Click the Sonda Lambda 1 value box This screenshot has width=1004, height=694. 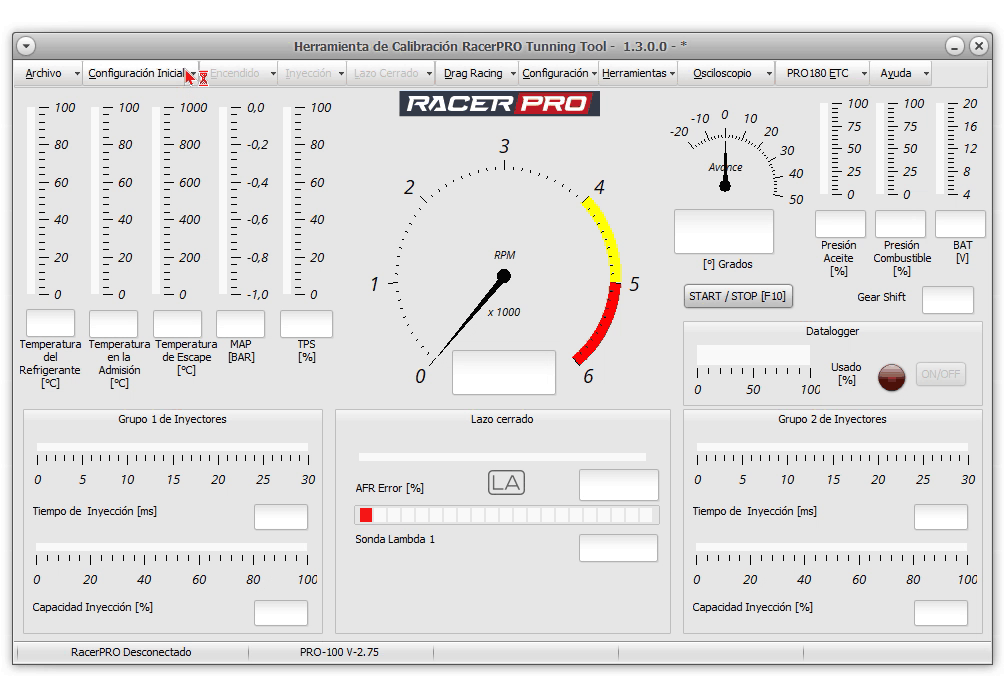(619, 548)
